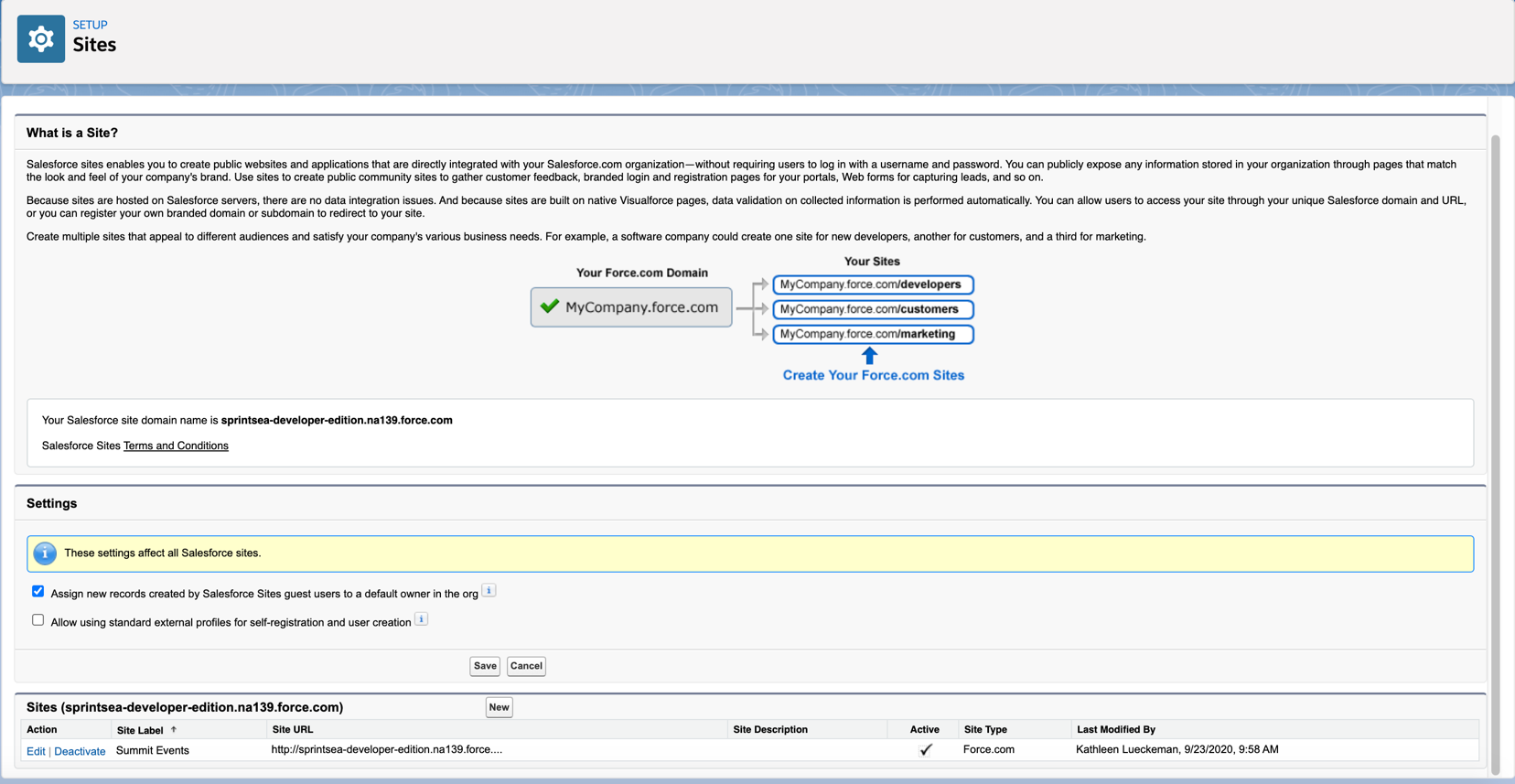The height and width of the screenshot is (784, 1515).
Task: Open the Terms and Conditions link
Action: point(176,446)
